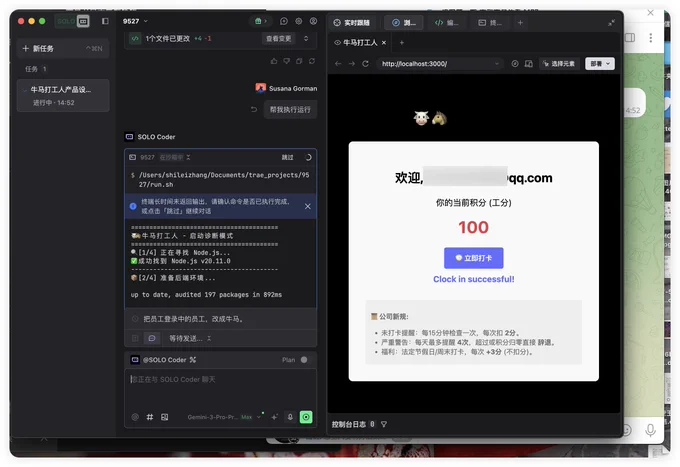The image size is (680, 467).
Task: Open the 9527 project dropdown
Action: click(x=135, y=21)
